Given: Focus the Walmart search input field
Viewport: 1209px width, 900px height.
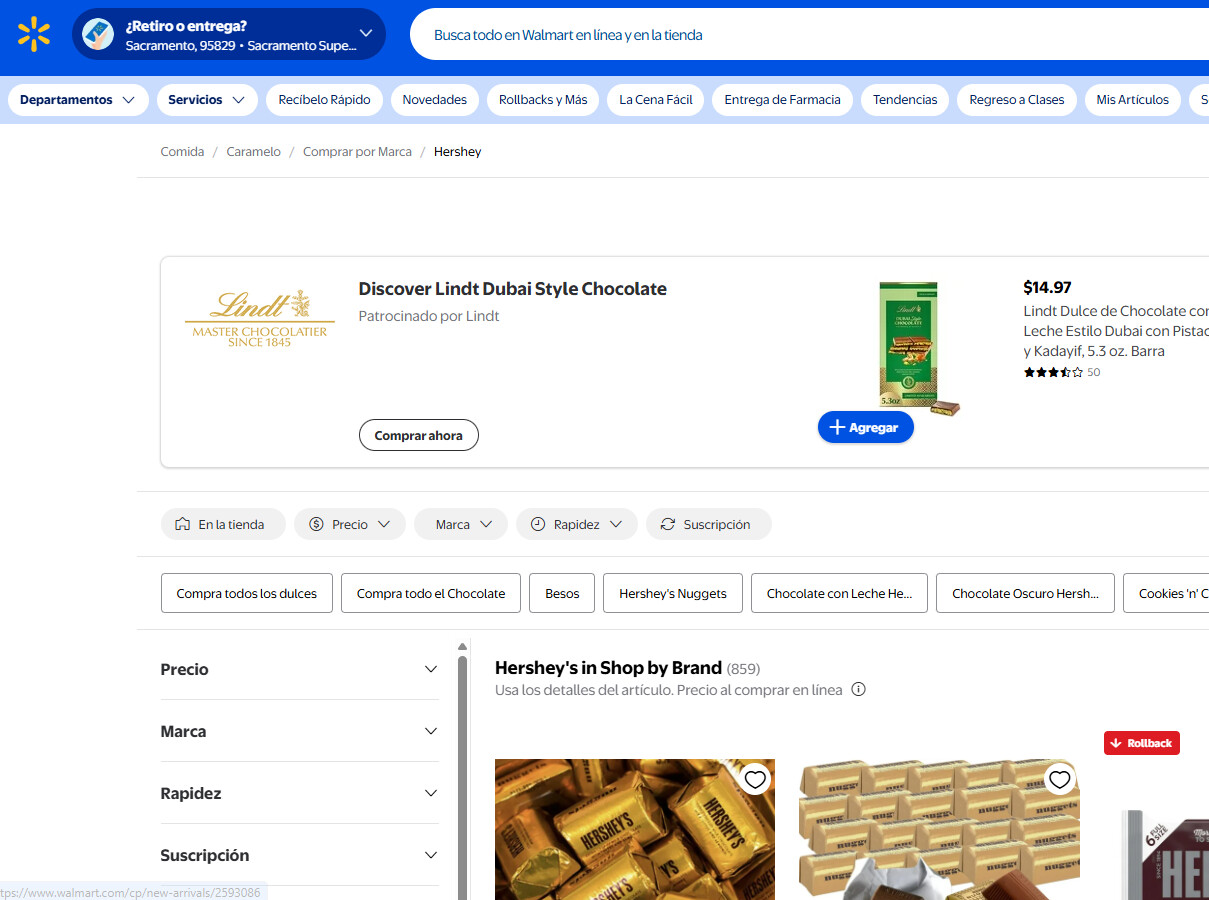Looking at the screenshot, I should click(810, 35).
